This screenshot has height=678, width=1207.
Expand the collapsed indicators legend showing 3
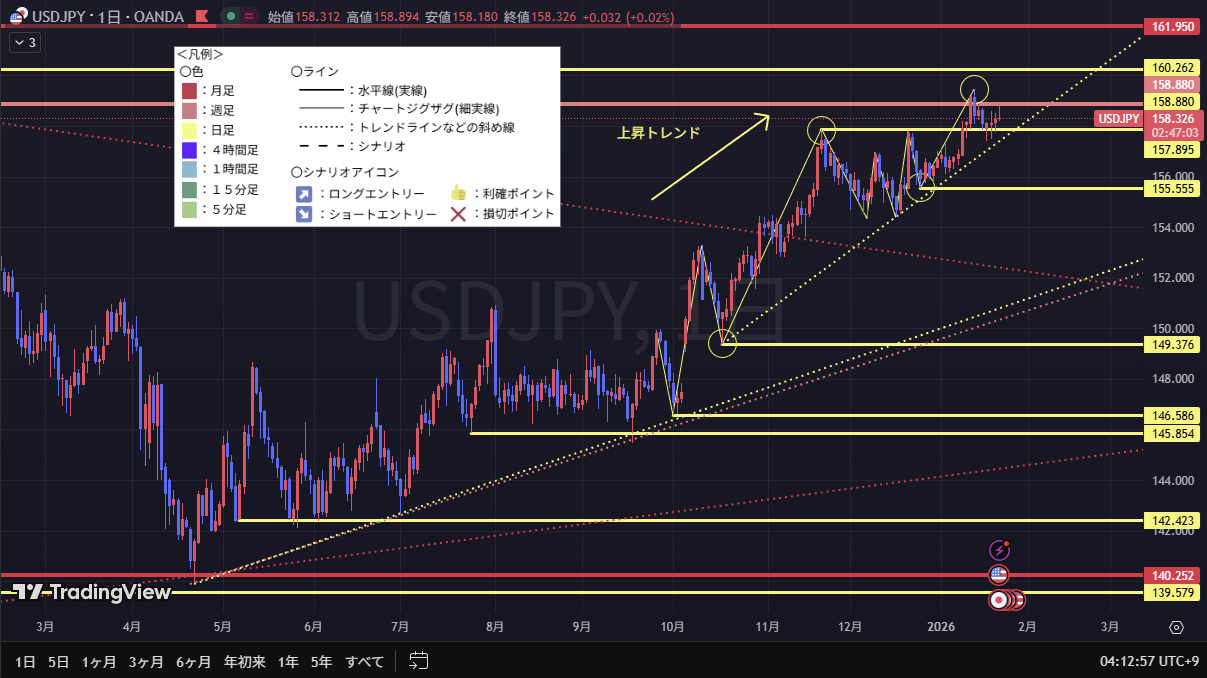pos(25,42)
